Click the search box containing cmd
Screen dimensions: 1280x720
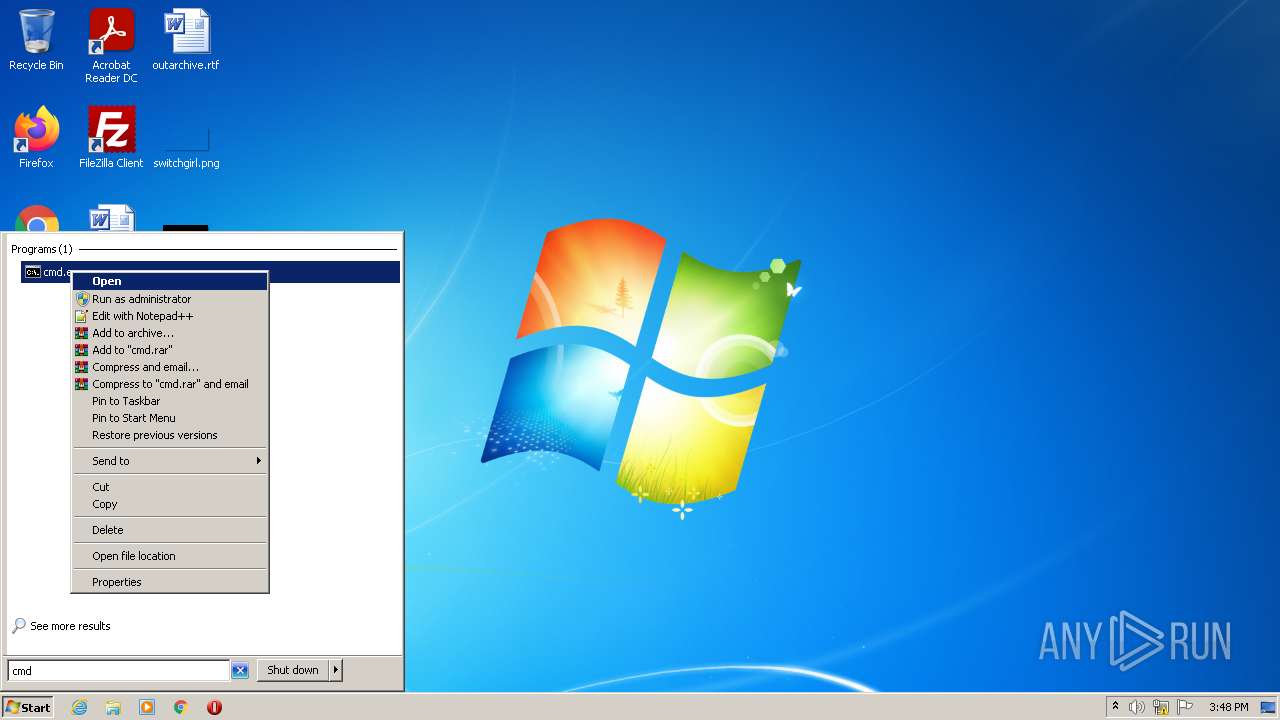pos(118,671)
